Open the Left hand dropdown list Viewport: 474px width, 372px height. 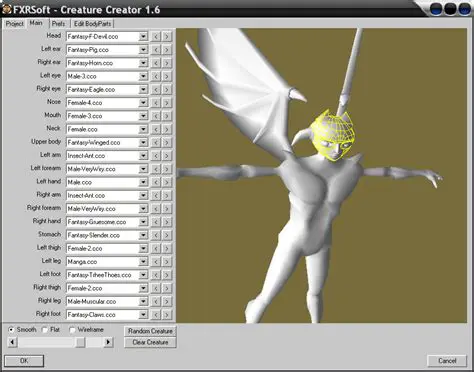pos(143,182)
